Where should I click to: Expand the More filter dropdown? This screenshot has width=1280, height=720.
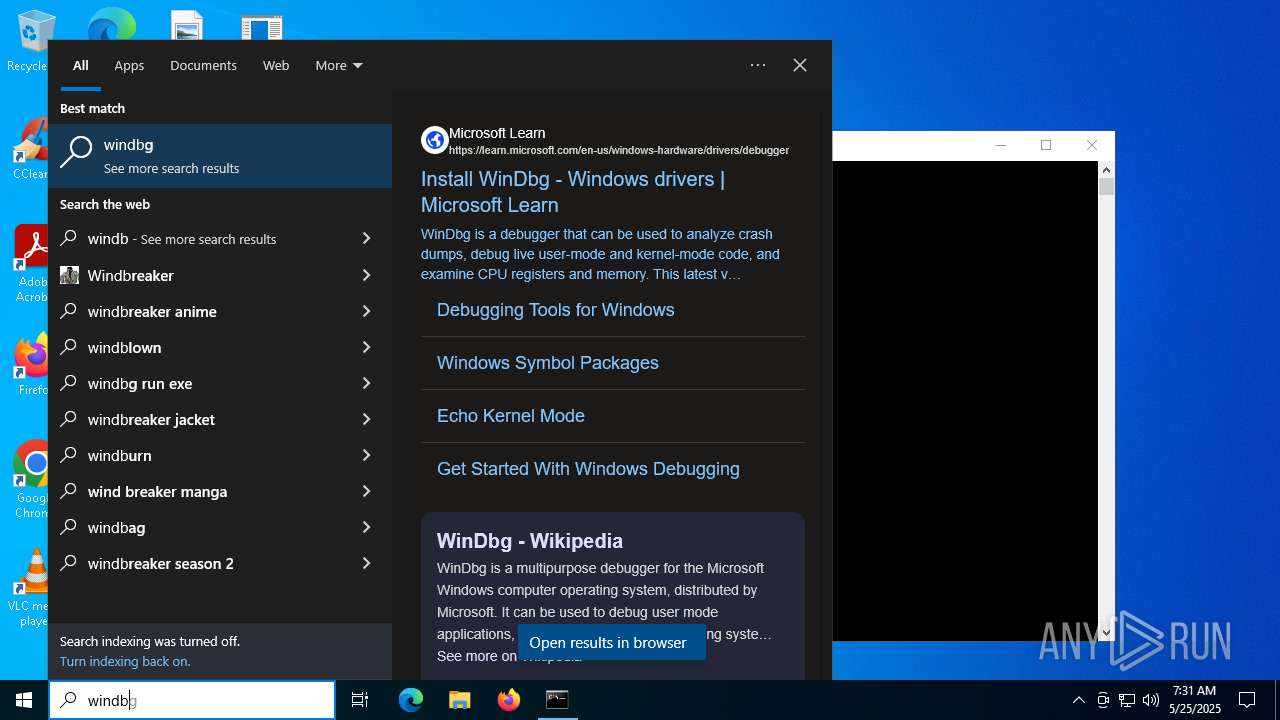[338, 65]
